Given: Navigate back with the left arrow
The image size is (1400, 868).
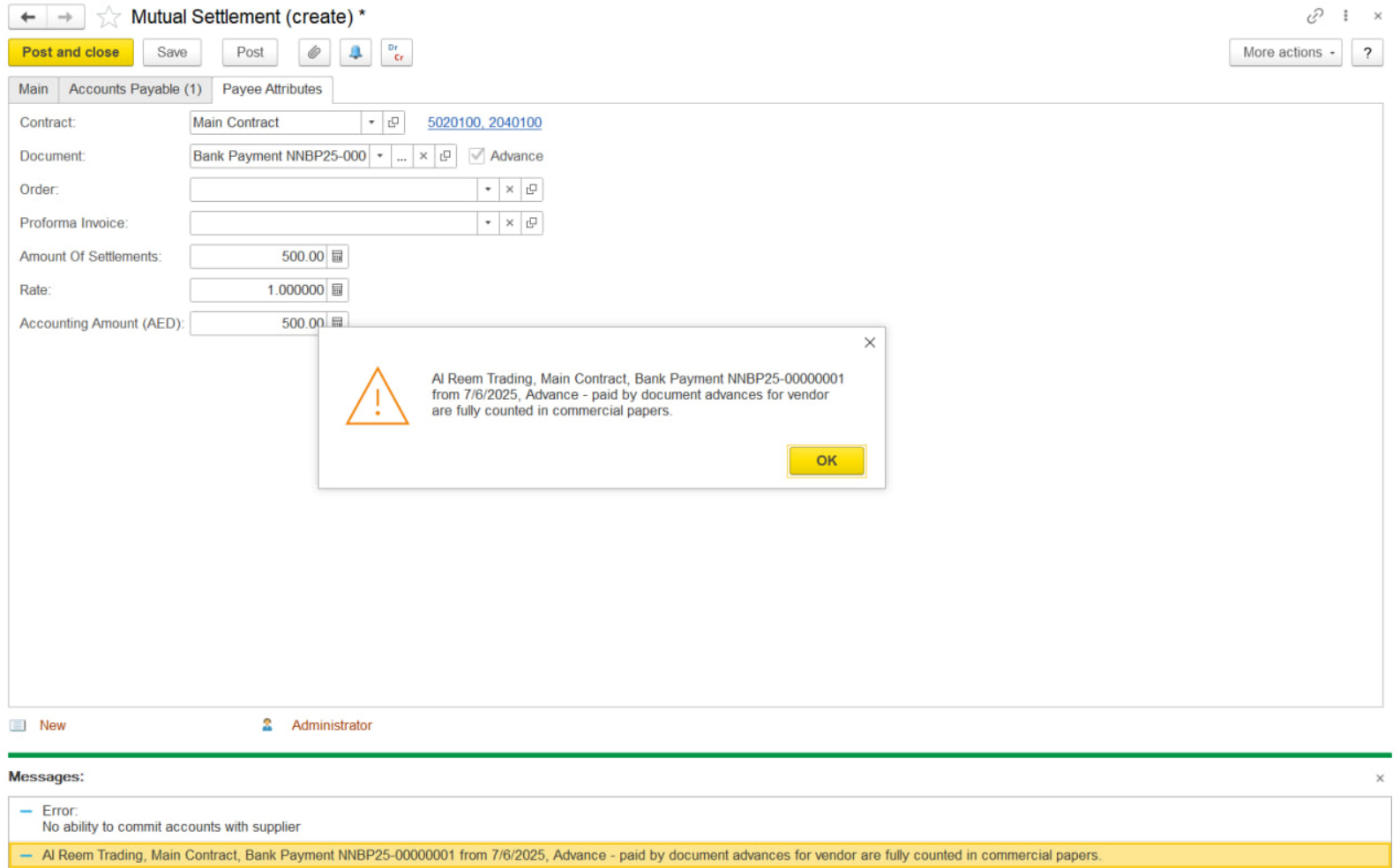Looking at the screenshot, I should 28,17.
